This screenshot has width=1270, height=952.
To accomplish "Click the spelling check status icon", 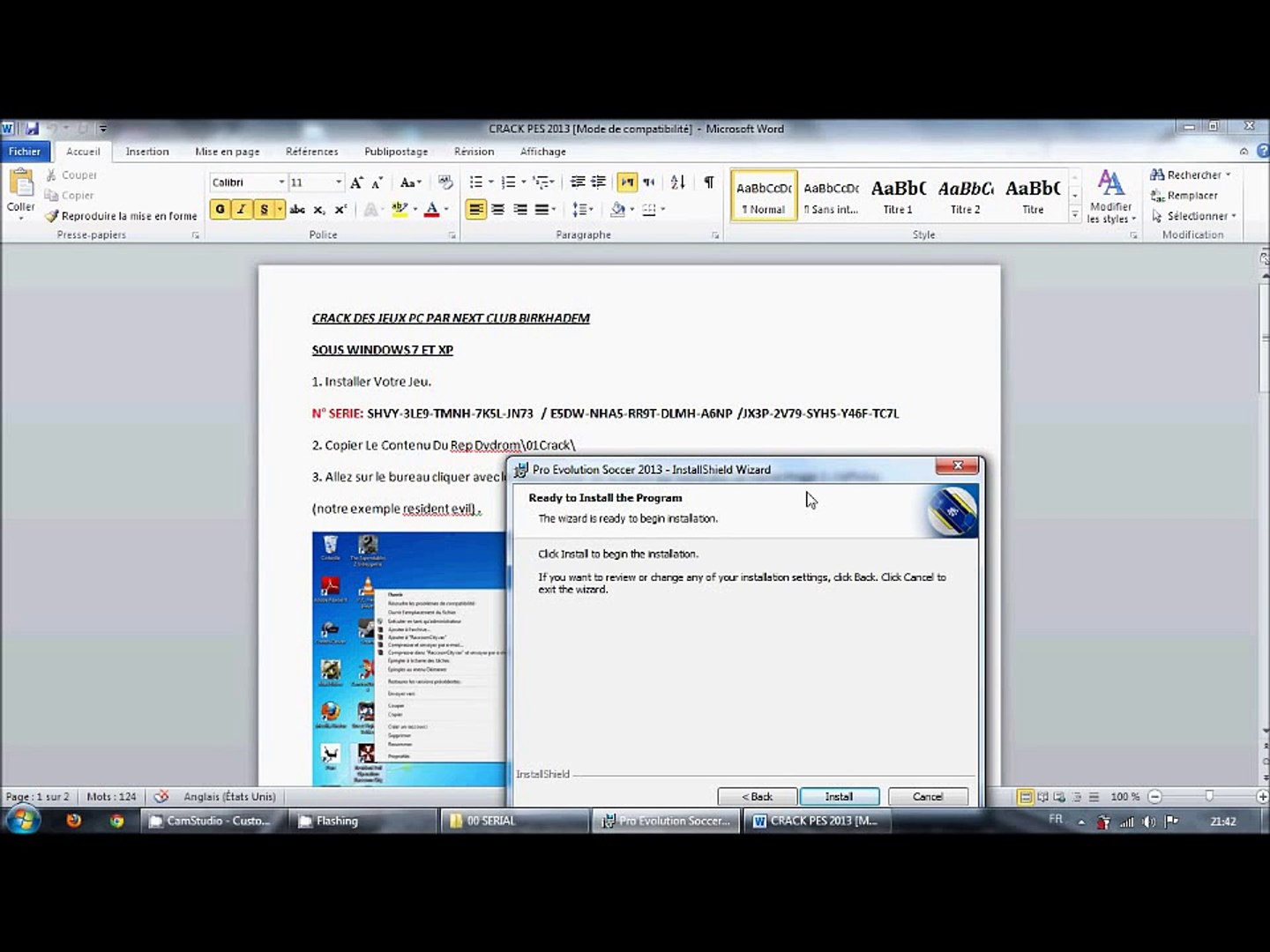I will coord(161,797).
